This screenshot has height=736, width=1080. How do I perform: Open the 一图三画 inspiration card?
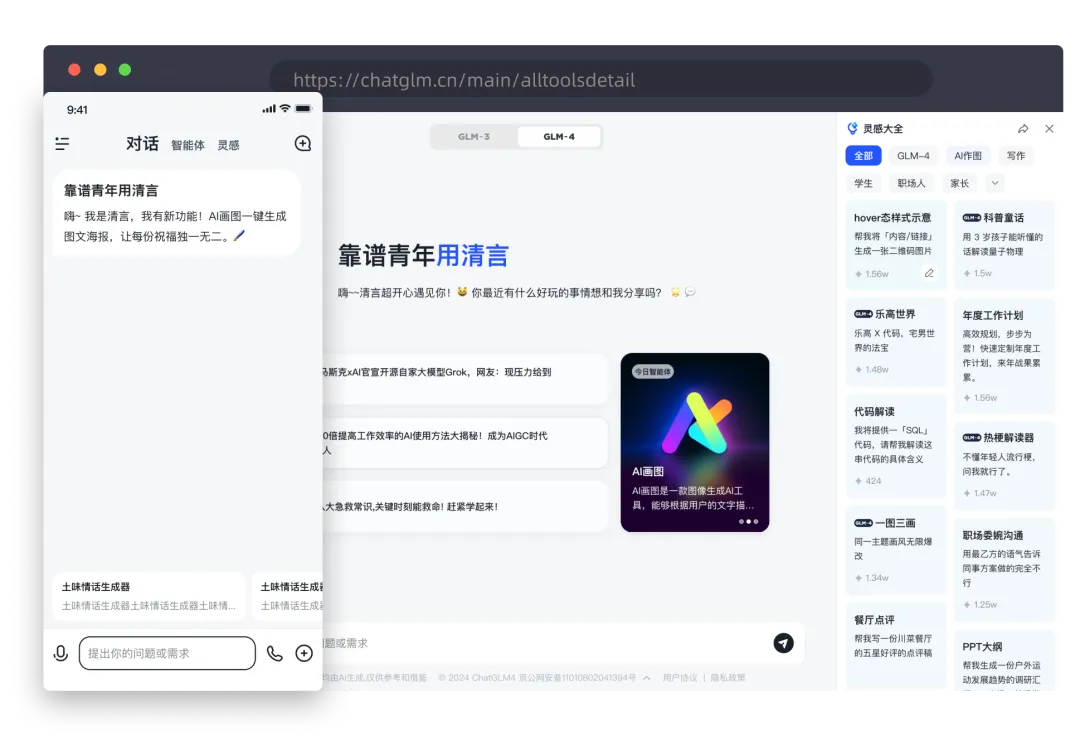coord(895,550)
